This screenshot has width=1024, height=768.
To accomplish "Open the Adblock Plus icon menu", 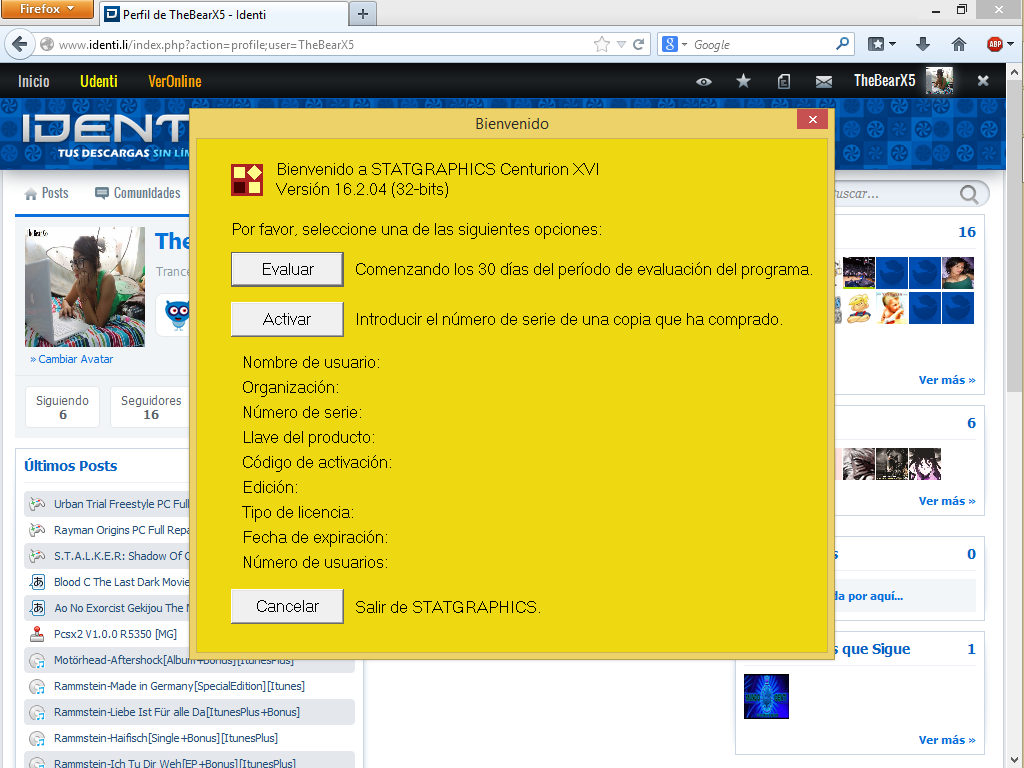I will [x=1000, y=44].
